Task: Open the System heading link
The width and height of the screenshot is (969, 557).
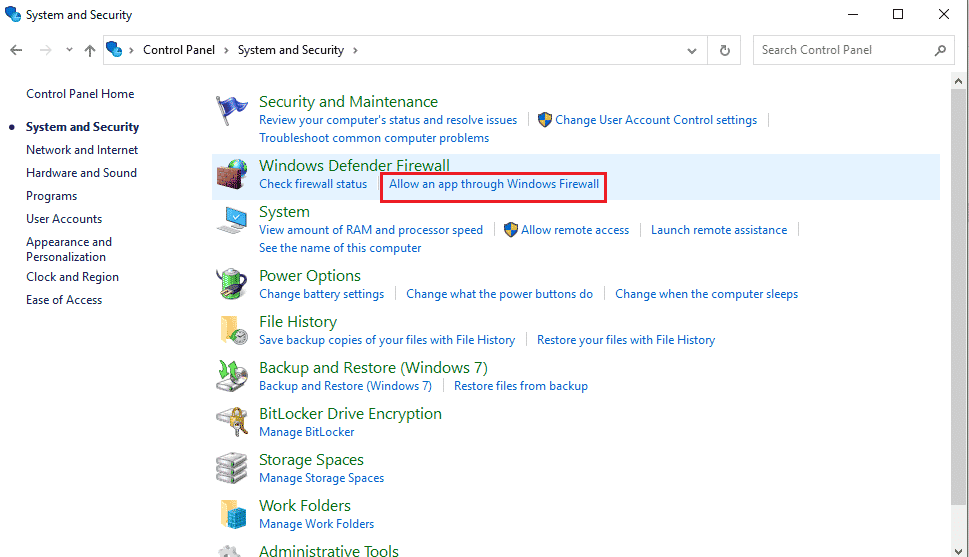Action: (x=284, y=211)
